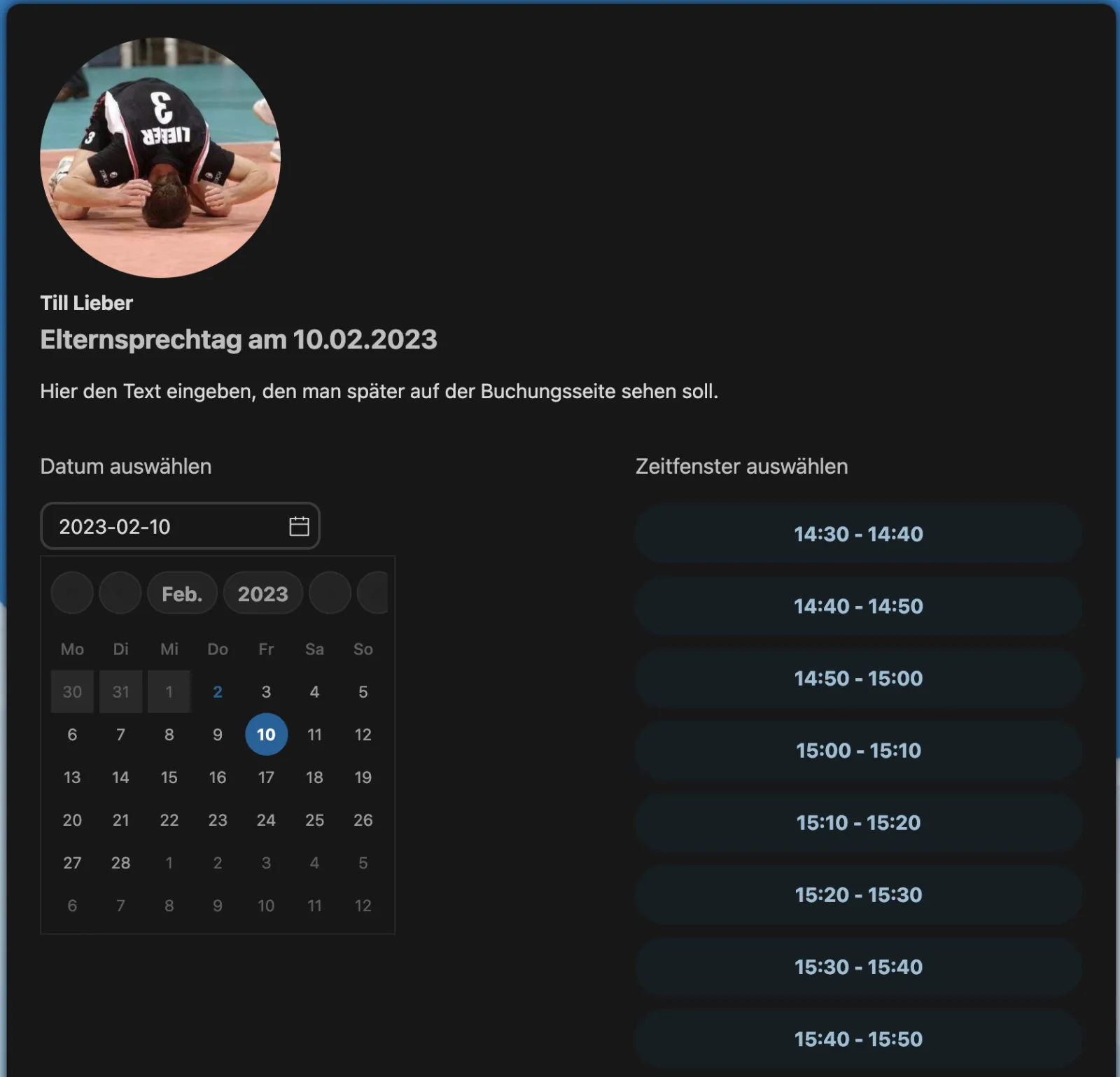Click the 'Till Lieber' name label

86,303
